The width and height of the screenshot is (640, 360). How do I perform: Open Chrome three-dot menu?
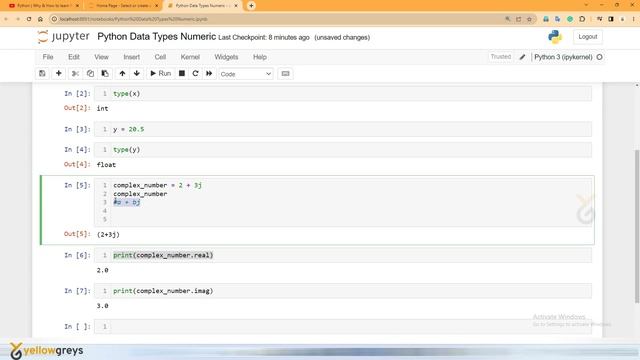tap(634, 19)
